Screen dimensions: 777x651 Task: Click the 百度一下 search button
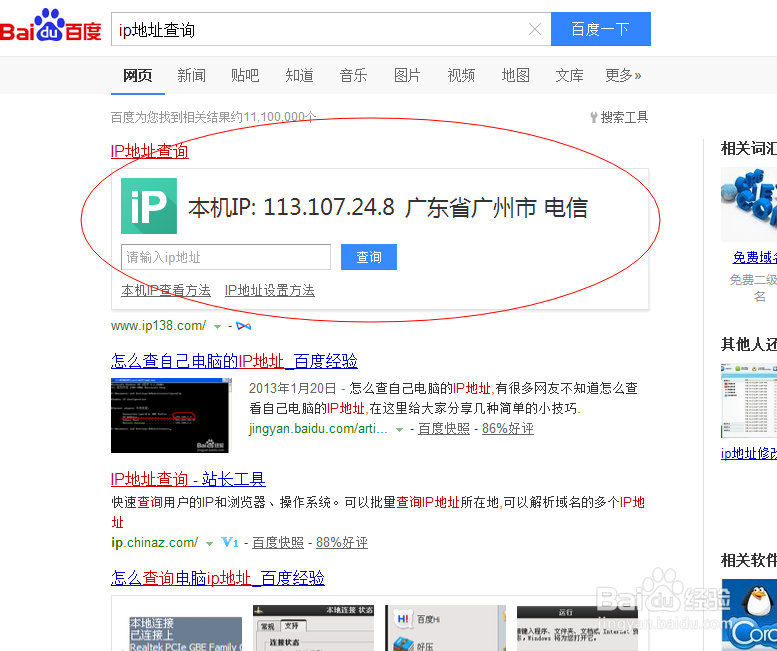(601, 29)
